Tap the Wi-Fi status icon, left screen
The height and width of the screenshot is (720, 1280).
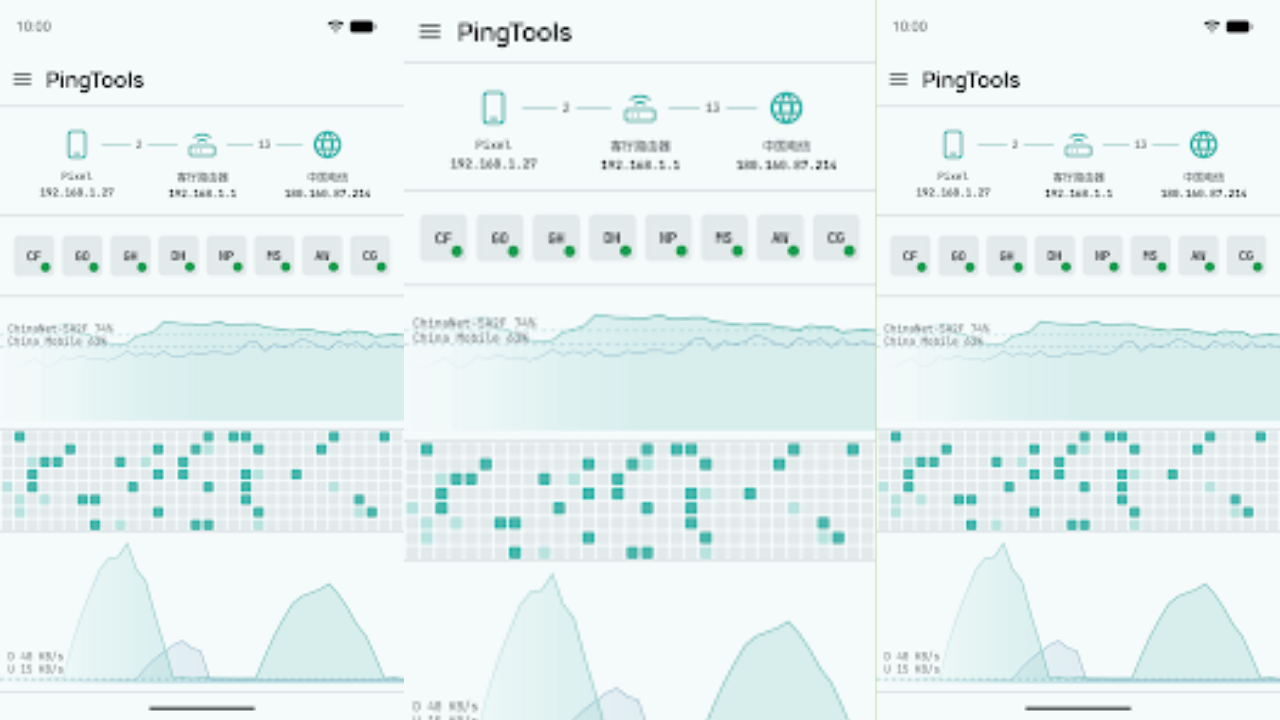pos(335,27)
